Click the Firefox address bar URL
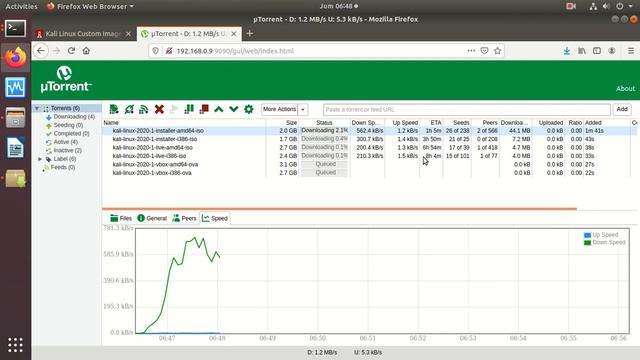This screenshot has height=360, width=640. (x=235, y=51)
